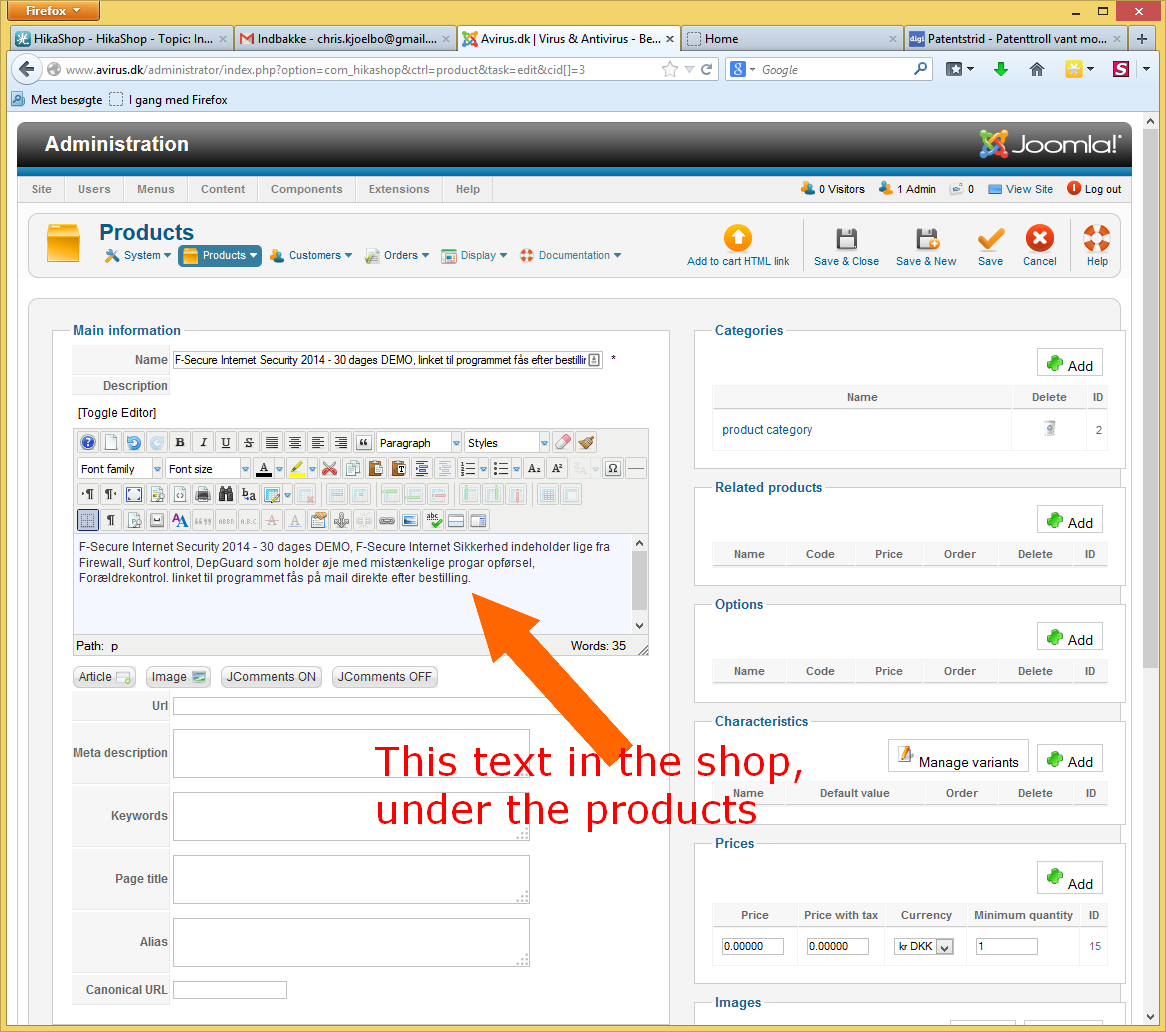Expand the Orders dropdown menu
Image resolution: width=1166 pixels, height=1032 pixels.
397,256
